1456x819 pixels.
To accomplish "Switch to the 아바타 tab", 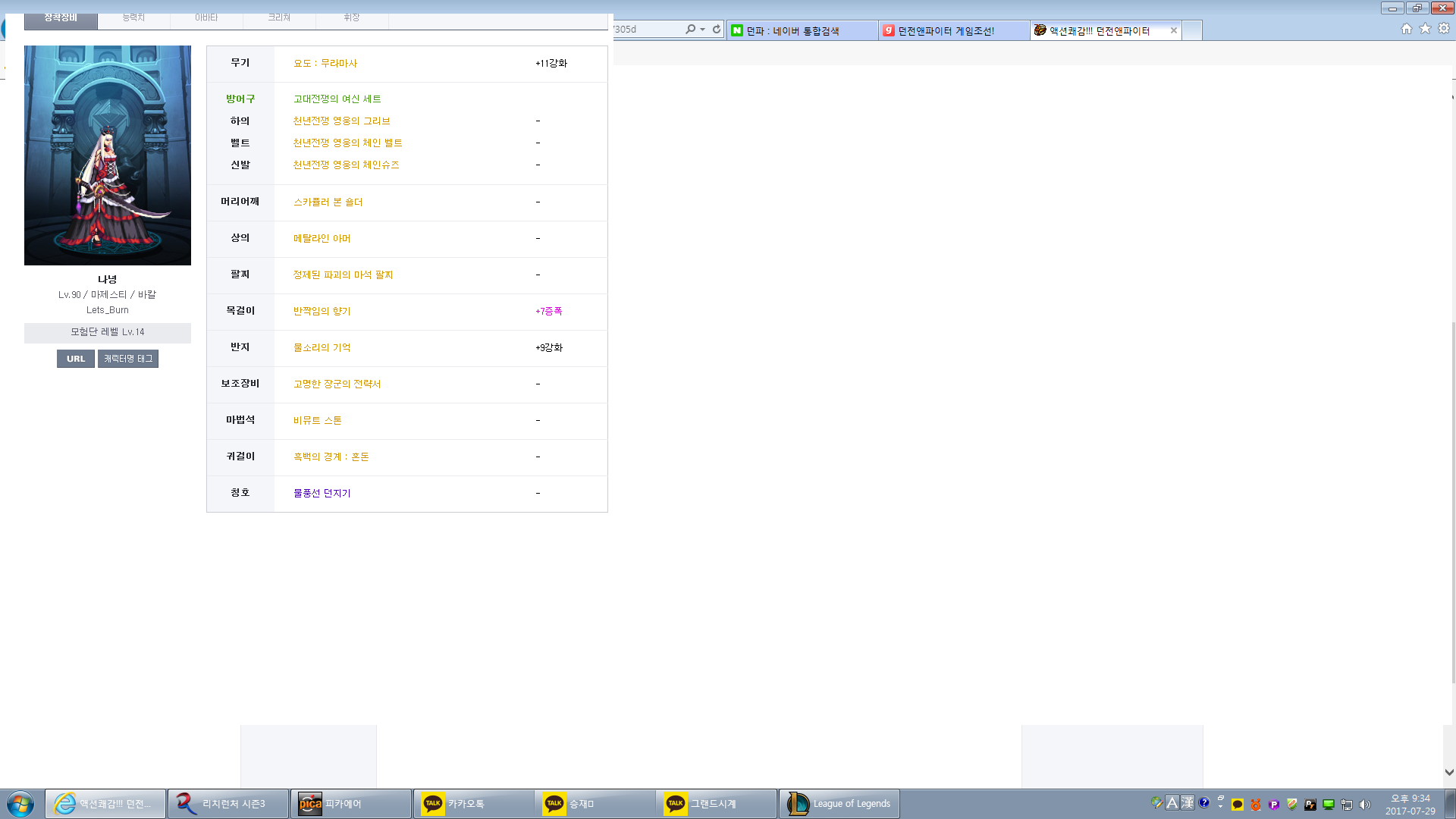I will click(x=206, y=20).
